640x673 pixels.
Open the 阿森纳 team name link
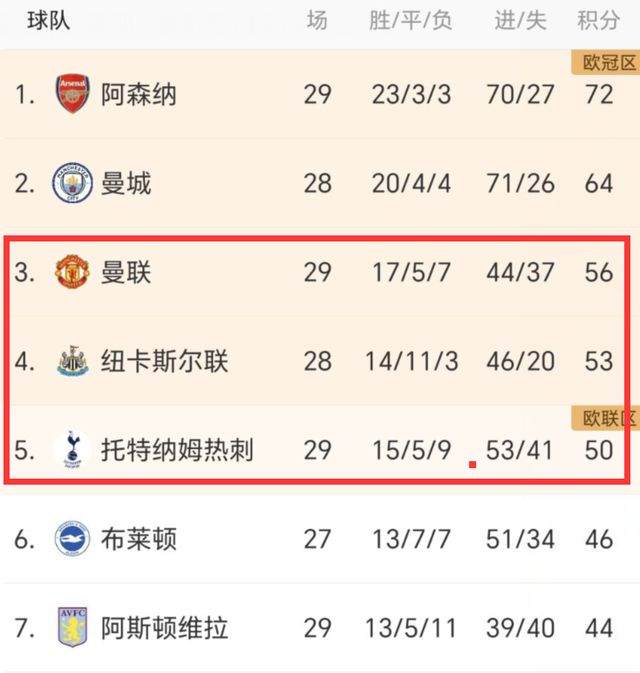(139, 95)
